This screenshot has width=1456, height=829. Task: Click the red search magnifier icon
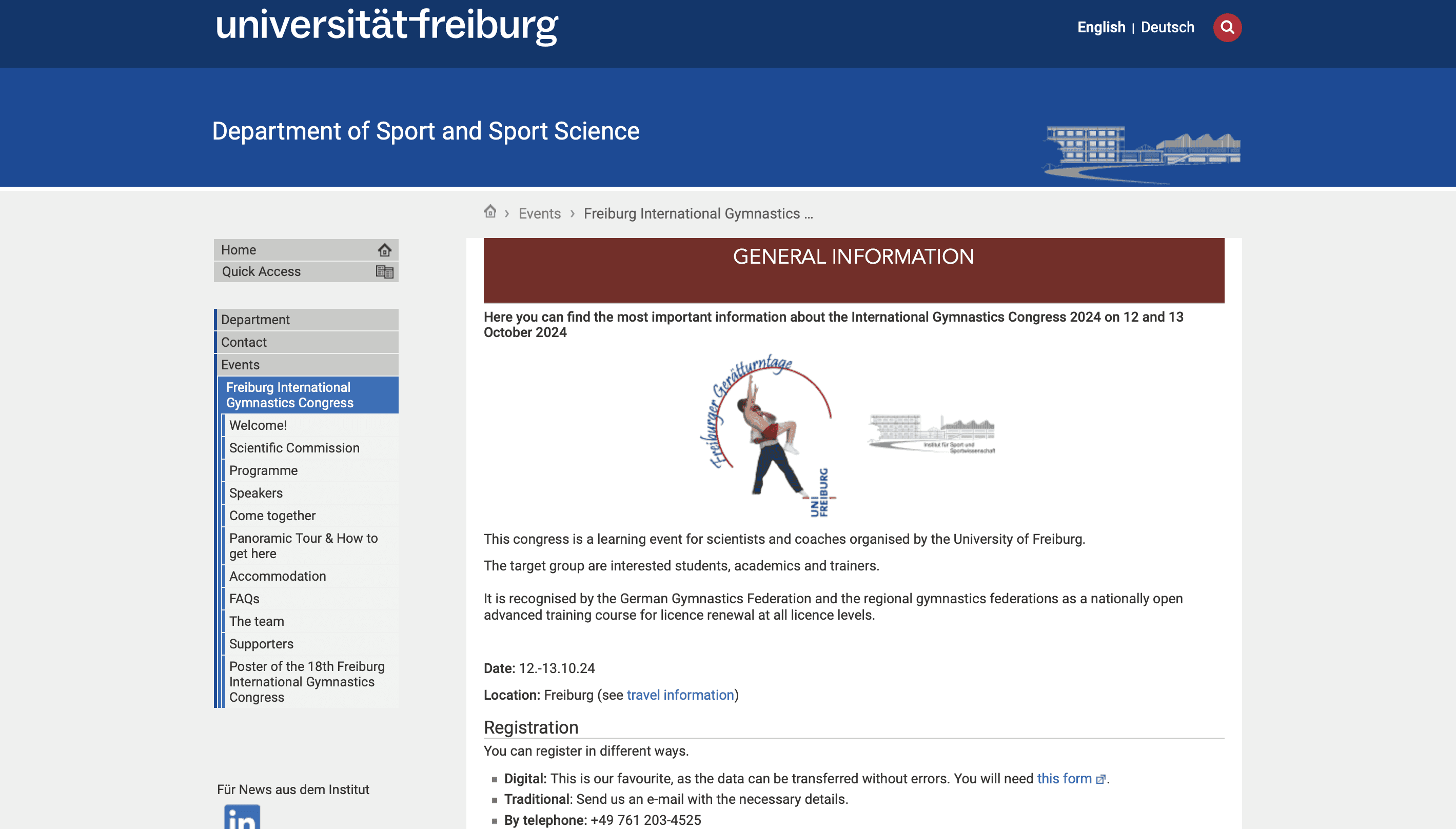pyautogui.click(x=1227, y=27)
